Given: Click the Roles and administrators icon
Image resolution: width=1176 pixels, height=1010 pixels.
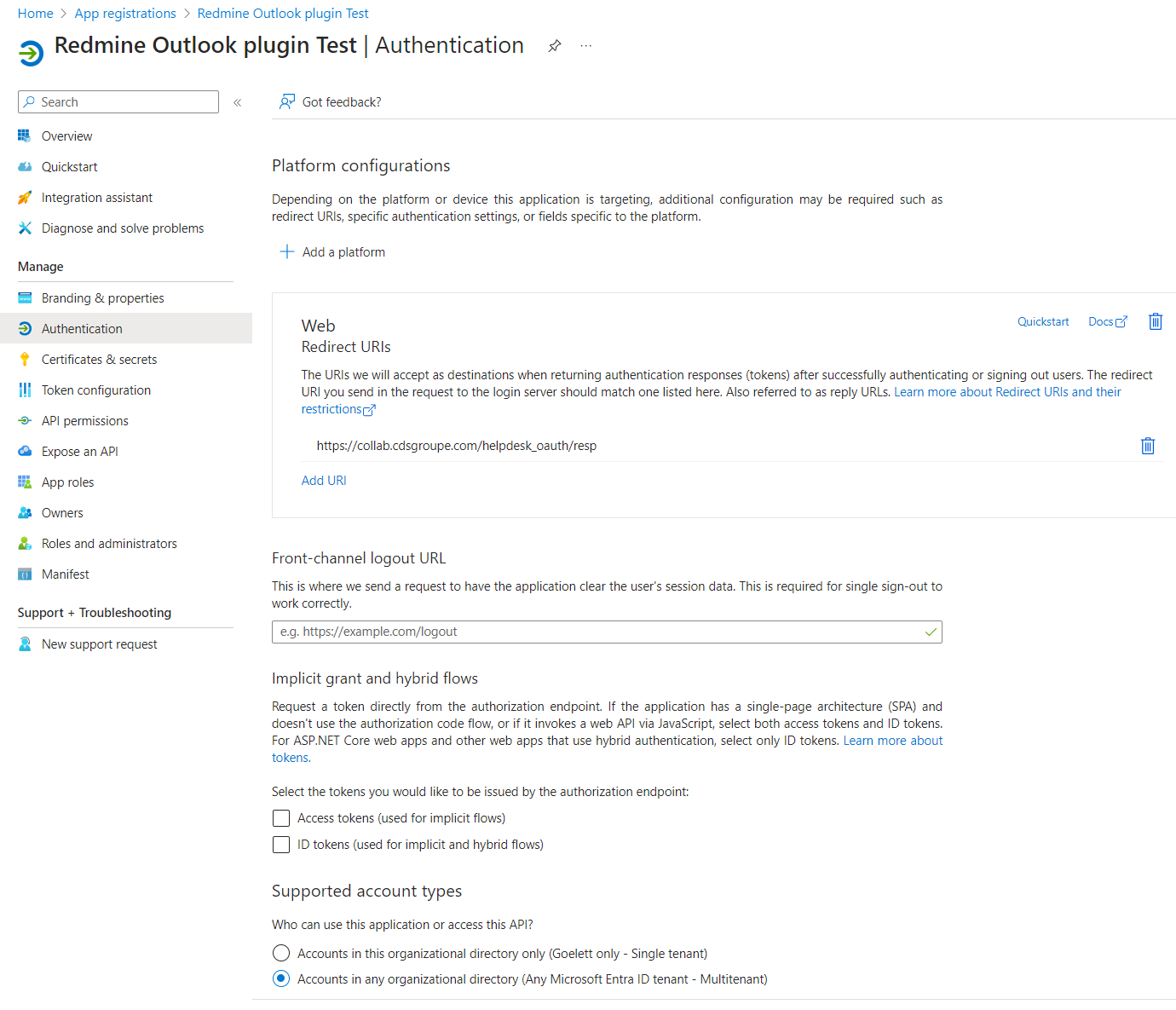Looking at the screenshot, I should [x=25, y=544].
